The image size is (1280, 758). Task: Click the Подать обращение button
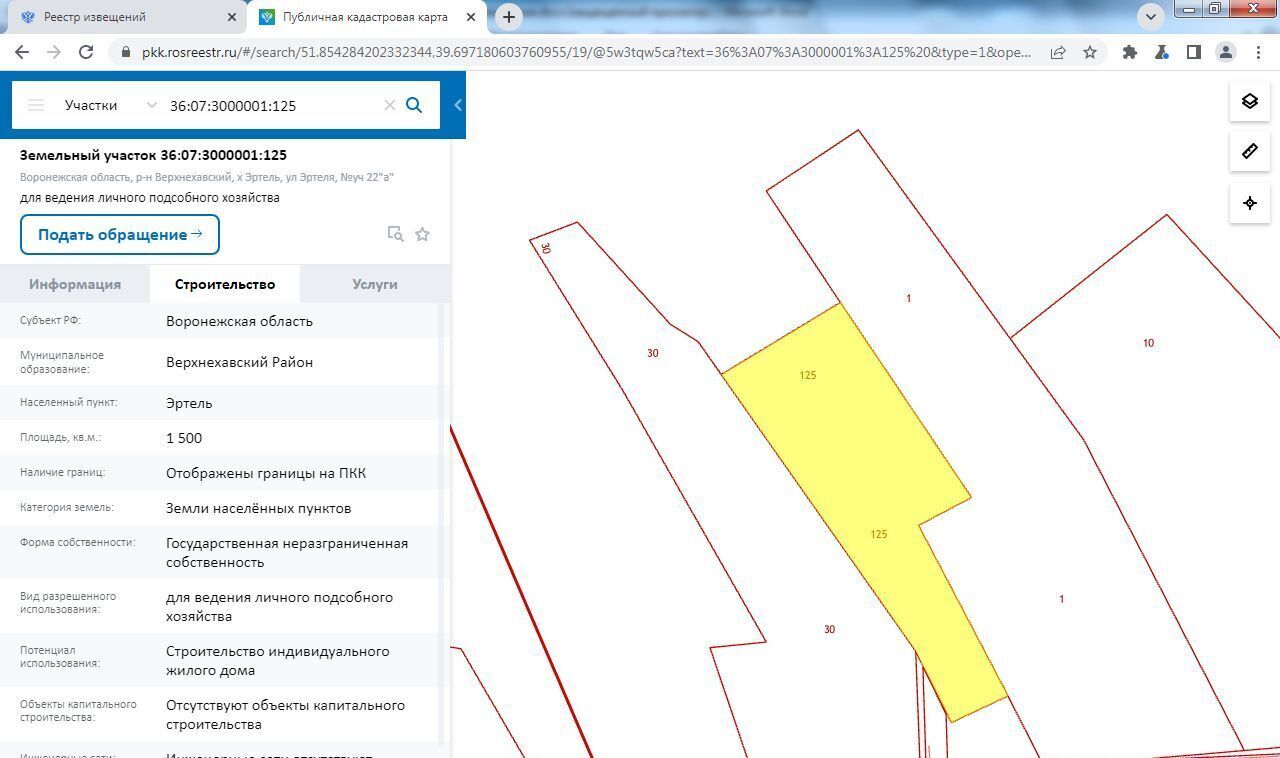coord(119,234)
